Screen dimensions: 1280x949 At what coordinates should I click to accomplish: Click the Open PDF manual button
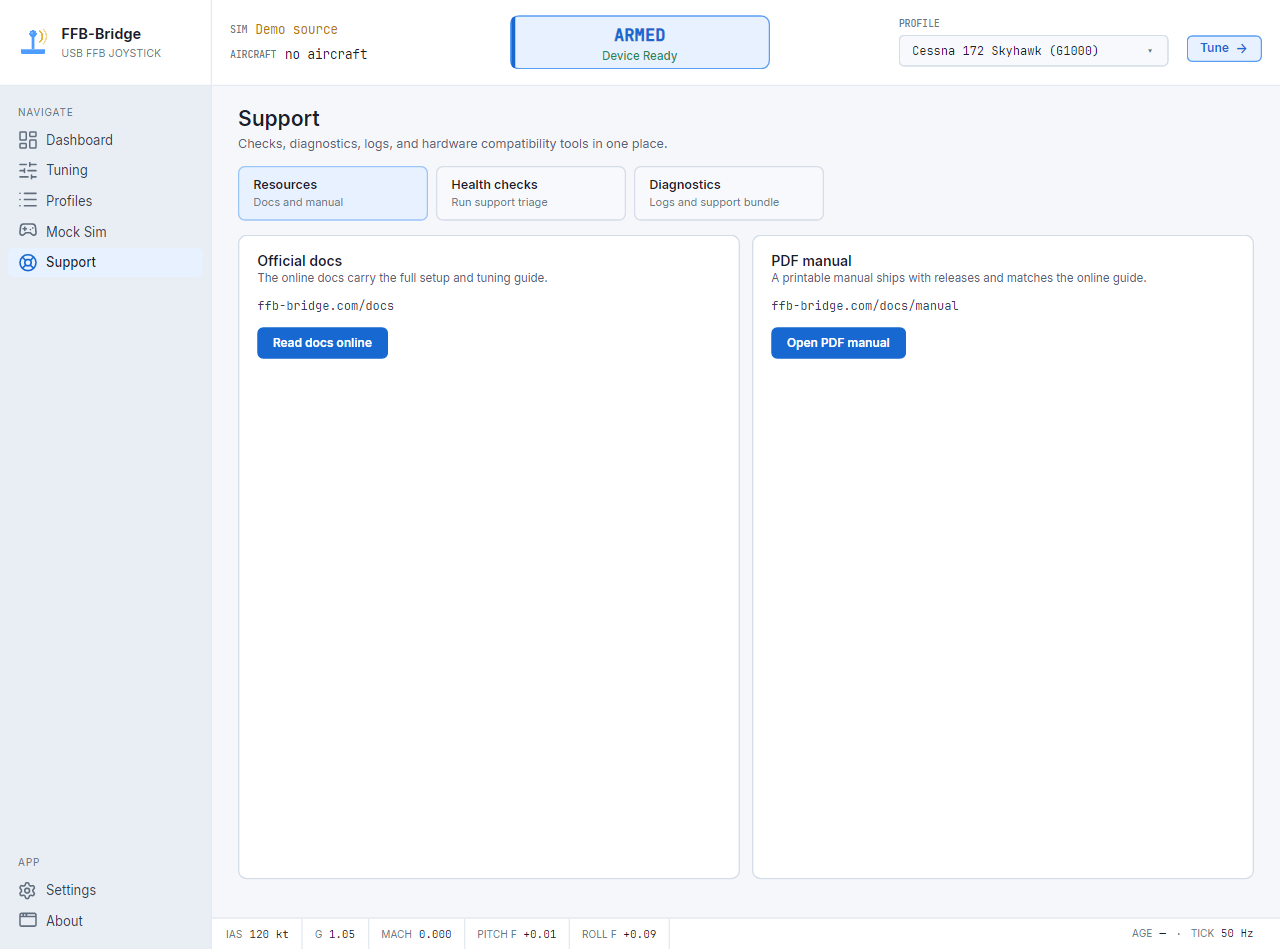pyautogui.click(x=838, y=343)
